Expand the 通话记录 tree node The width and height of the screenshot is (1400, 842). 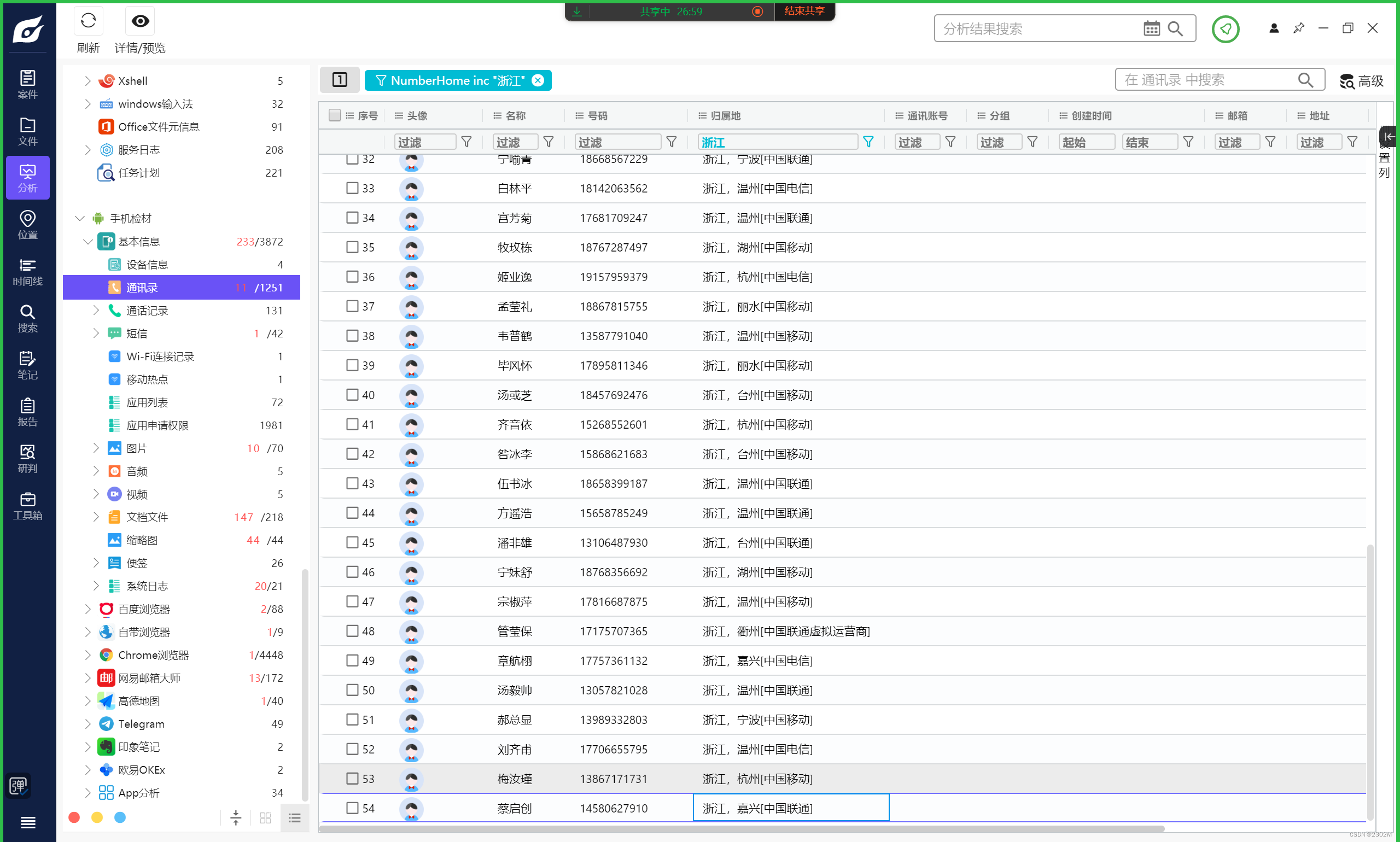coord(96,311)
